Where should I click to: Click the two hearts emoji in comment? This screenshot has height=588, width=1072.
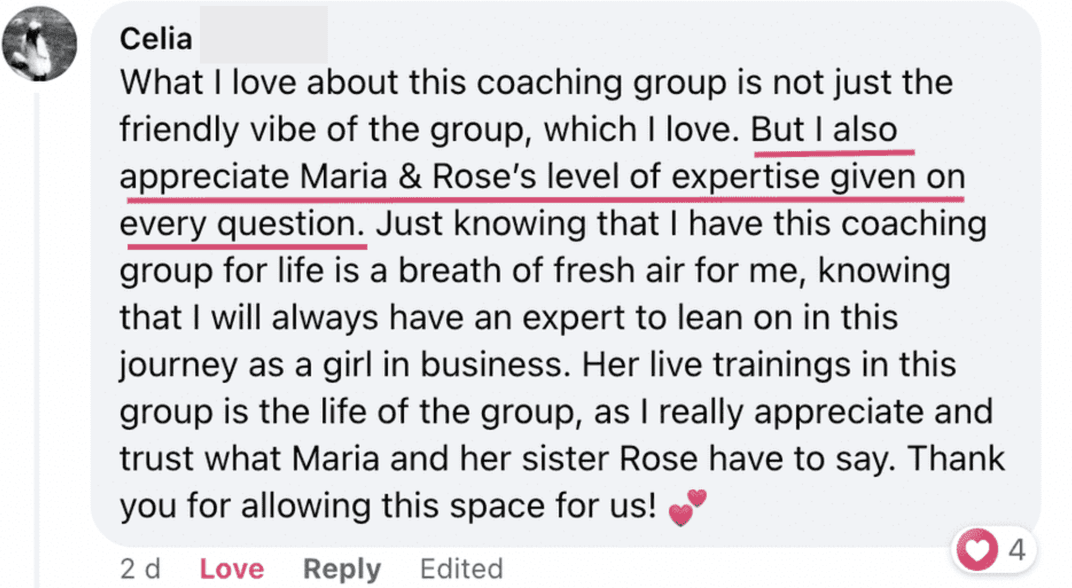tap(687, 507)
